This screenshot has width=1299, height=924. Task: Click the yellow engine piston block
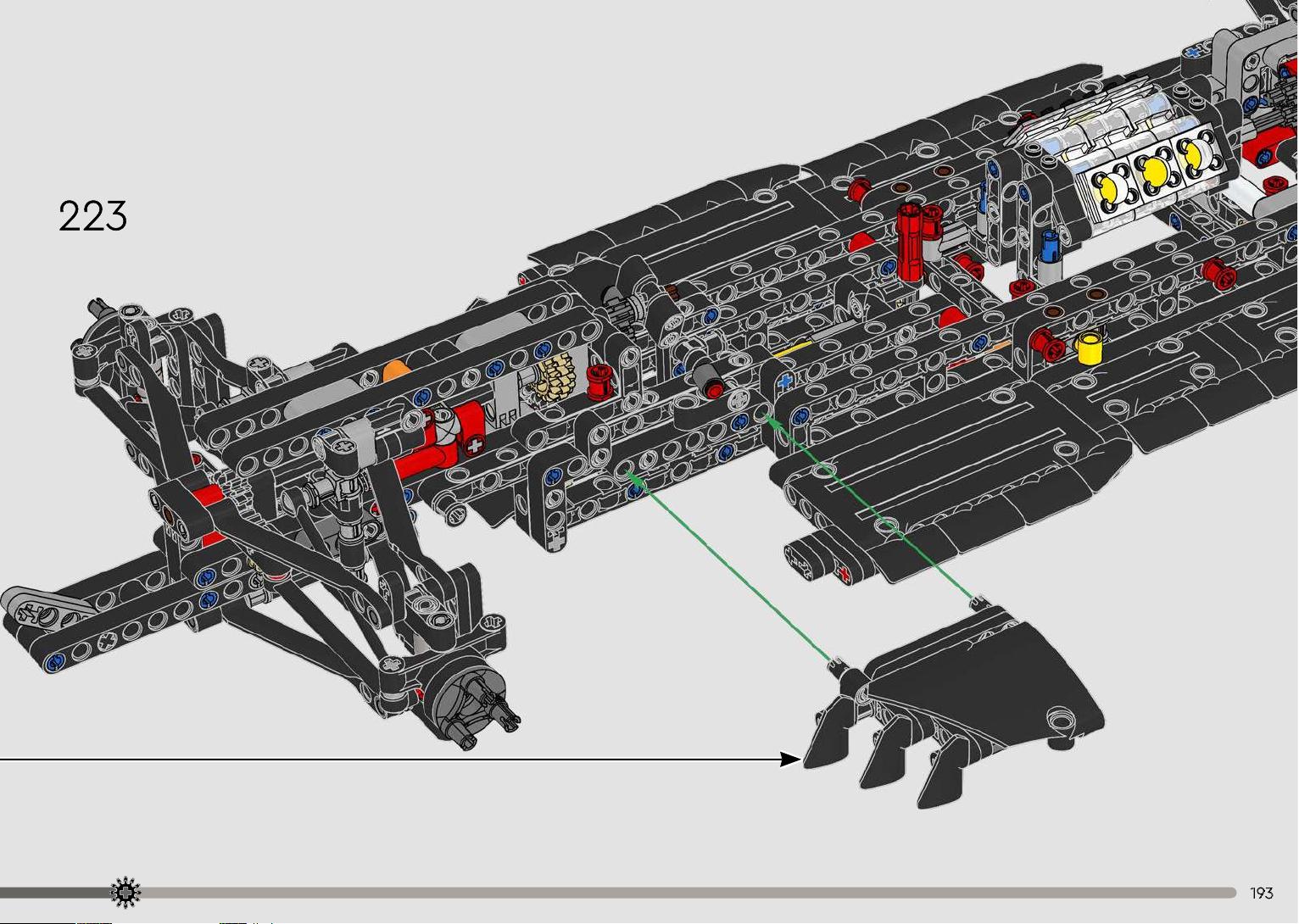click(1153, 172)
